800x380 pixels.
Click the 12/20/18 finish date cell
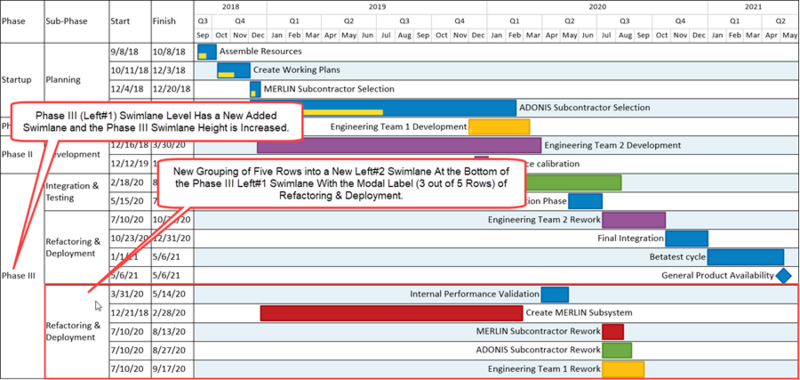(172, 89)
